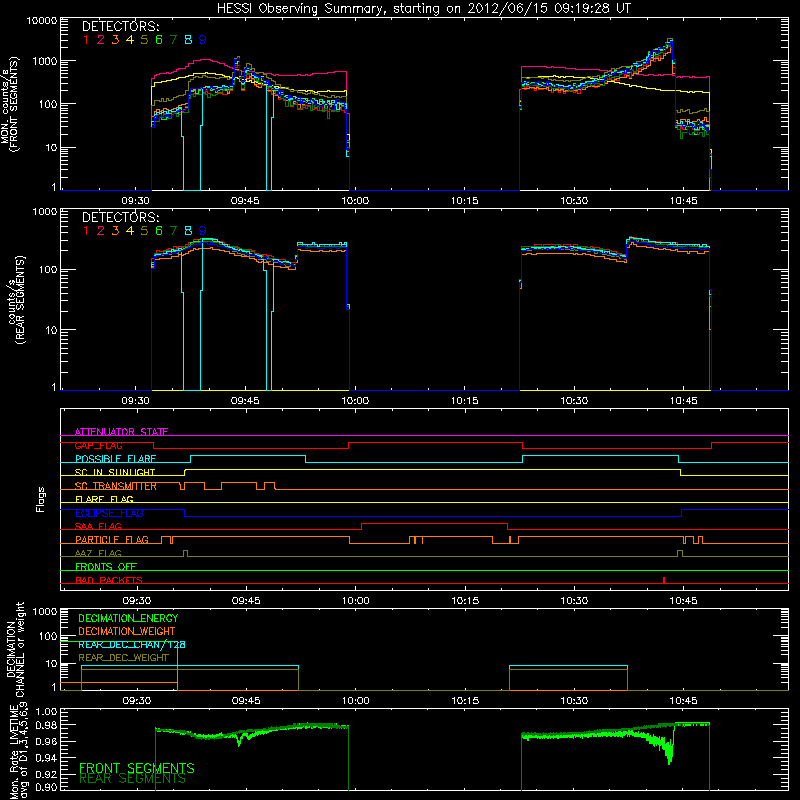
Task: Click detector number 9 in rear segments legend
Action: coord(203,231)
